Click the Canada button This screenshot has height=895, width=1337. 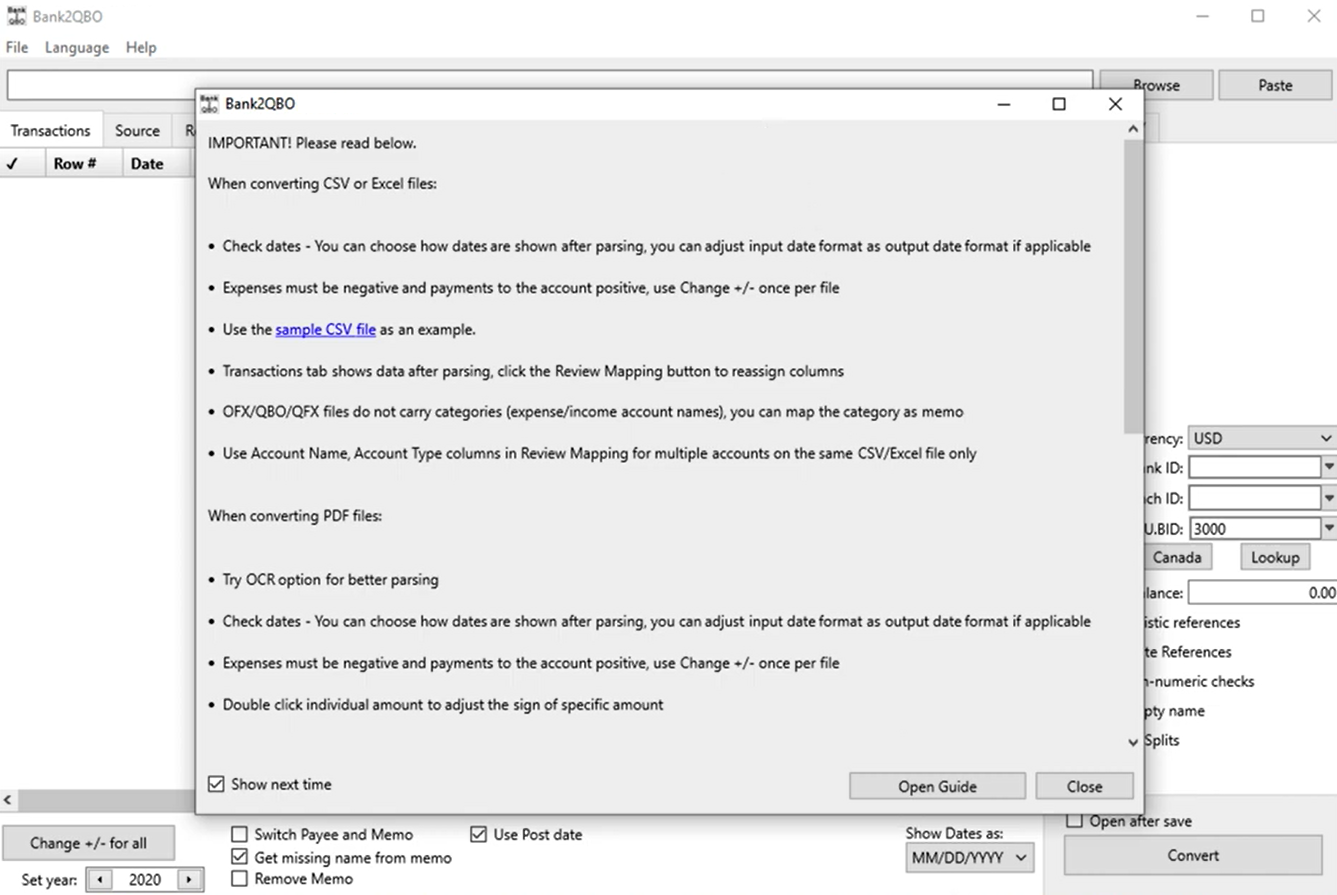(x=1177, y=557)
